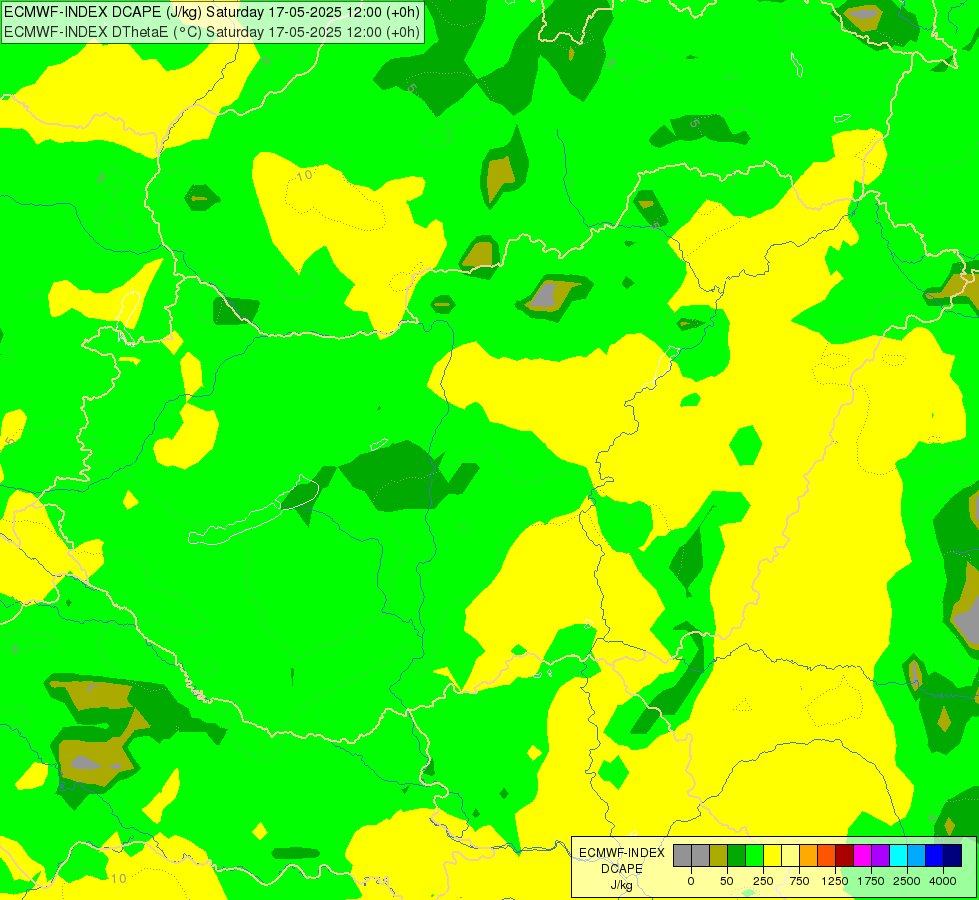
Task: Click the J/kg unit label in legend
Action: [621, 885]
